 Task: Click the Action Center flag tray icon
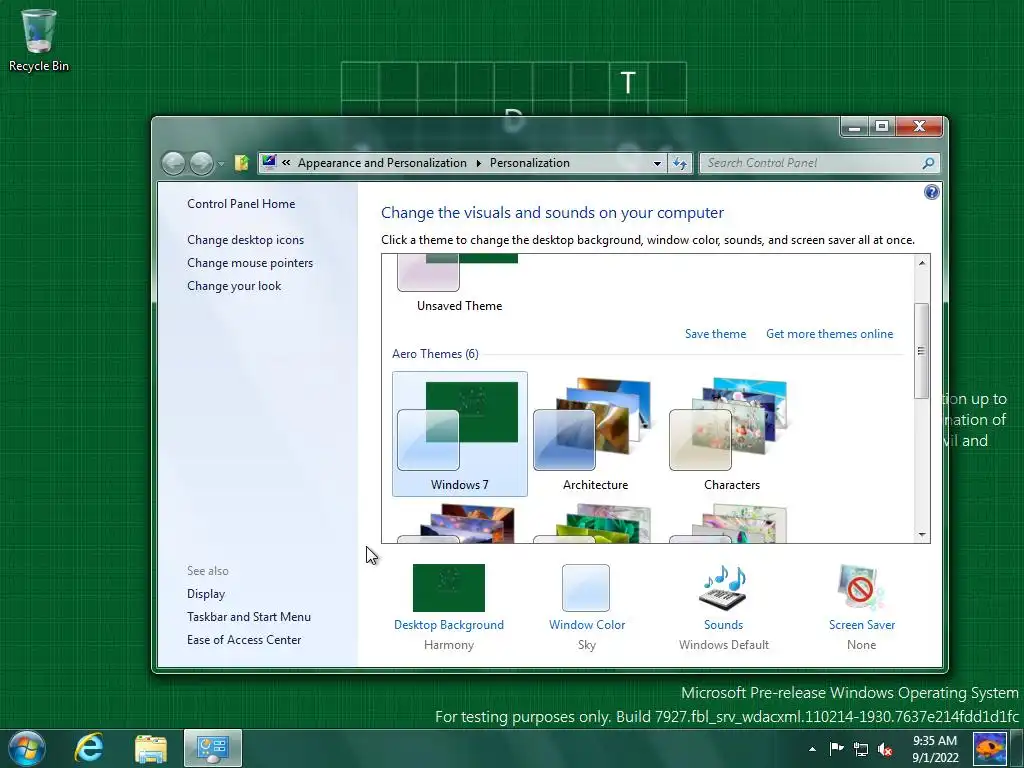[x=837, y=749]
